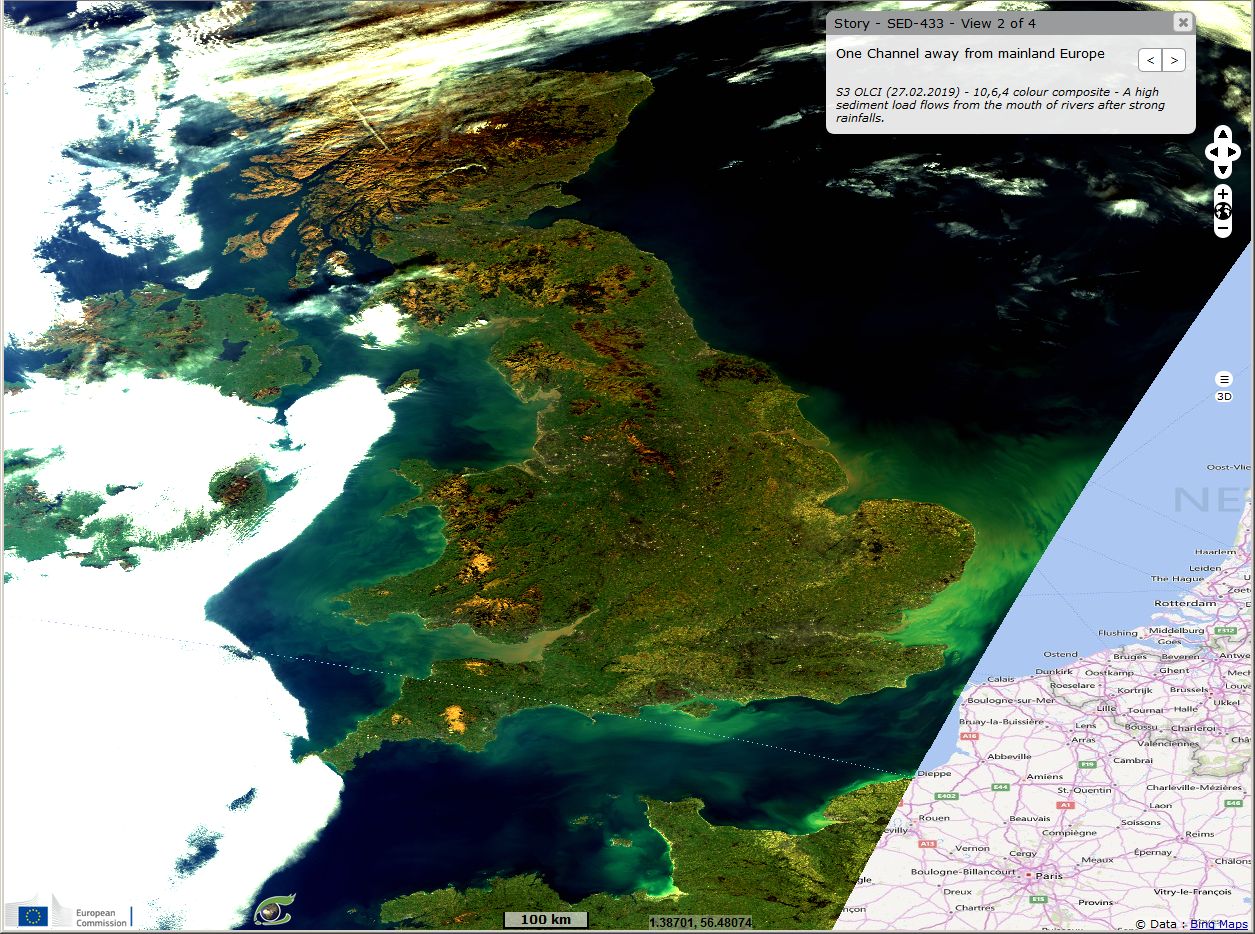Pan the map up with the arrow
1255x934 pixels.
(x=1223, y=134)
